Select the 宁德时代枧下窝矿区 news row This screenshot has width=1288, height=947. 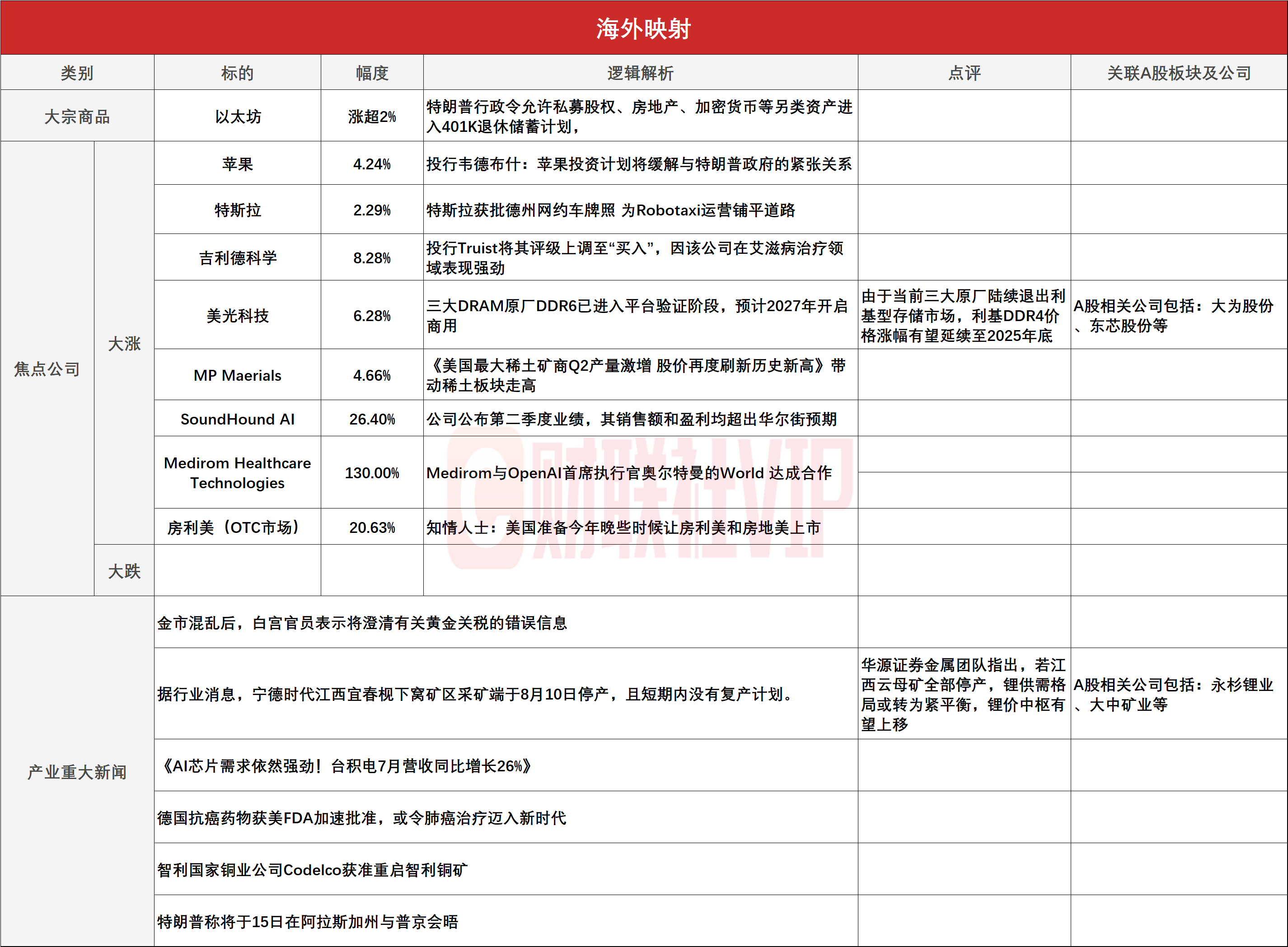[x=506, y=694]
